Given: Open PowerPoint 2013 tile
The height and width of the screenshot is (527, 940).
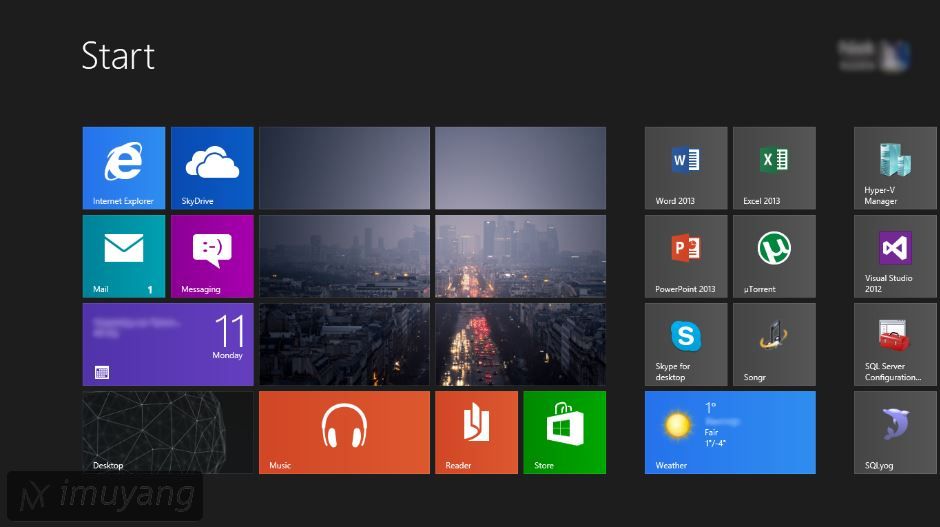Looking at the screenshot, I should pos(686,256).
